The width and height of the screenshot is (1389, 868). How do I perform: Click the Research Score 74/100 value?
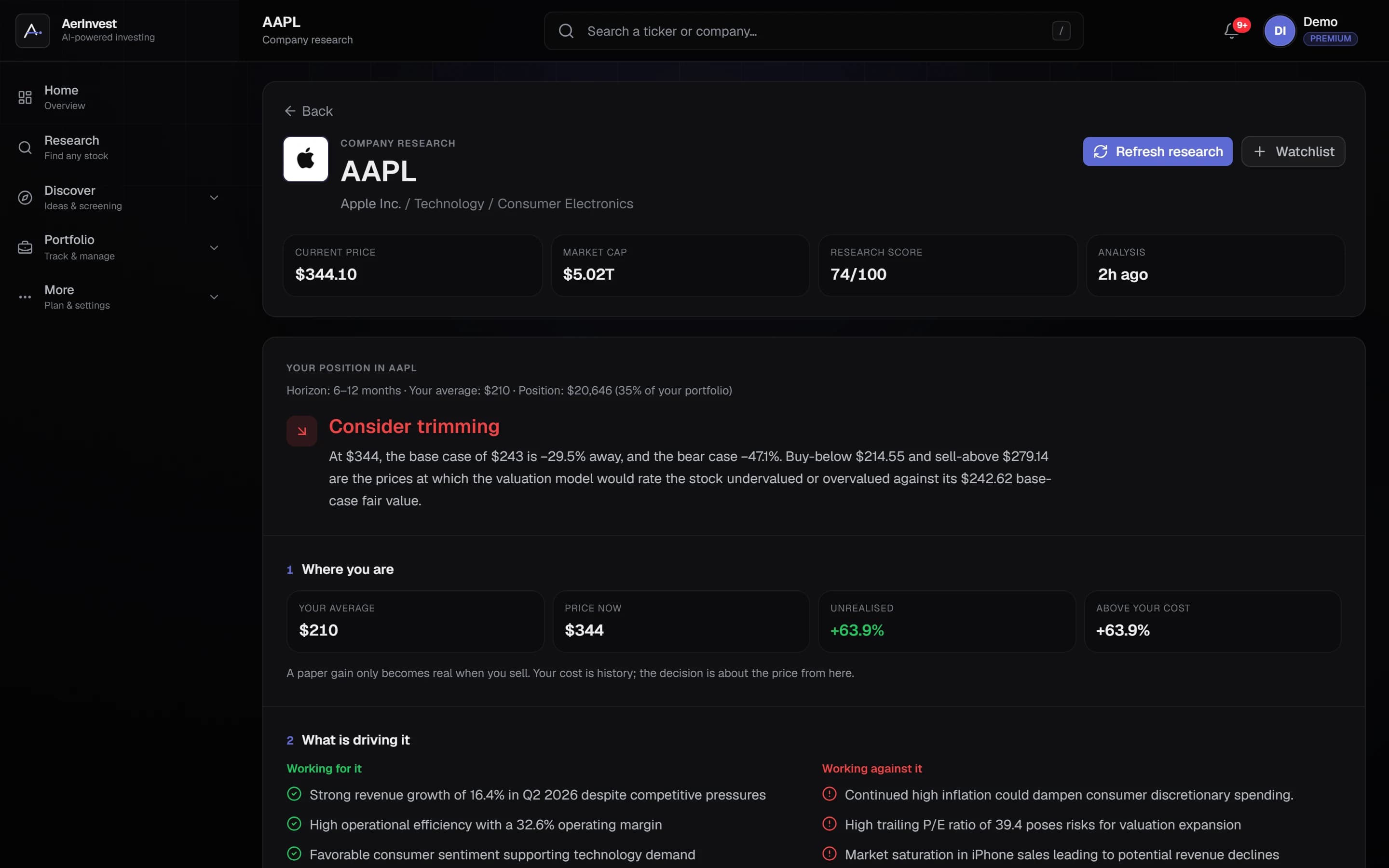click(x=858, y=274)
